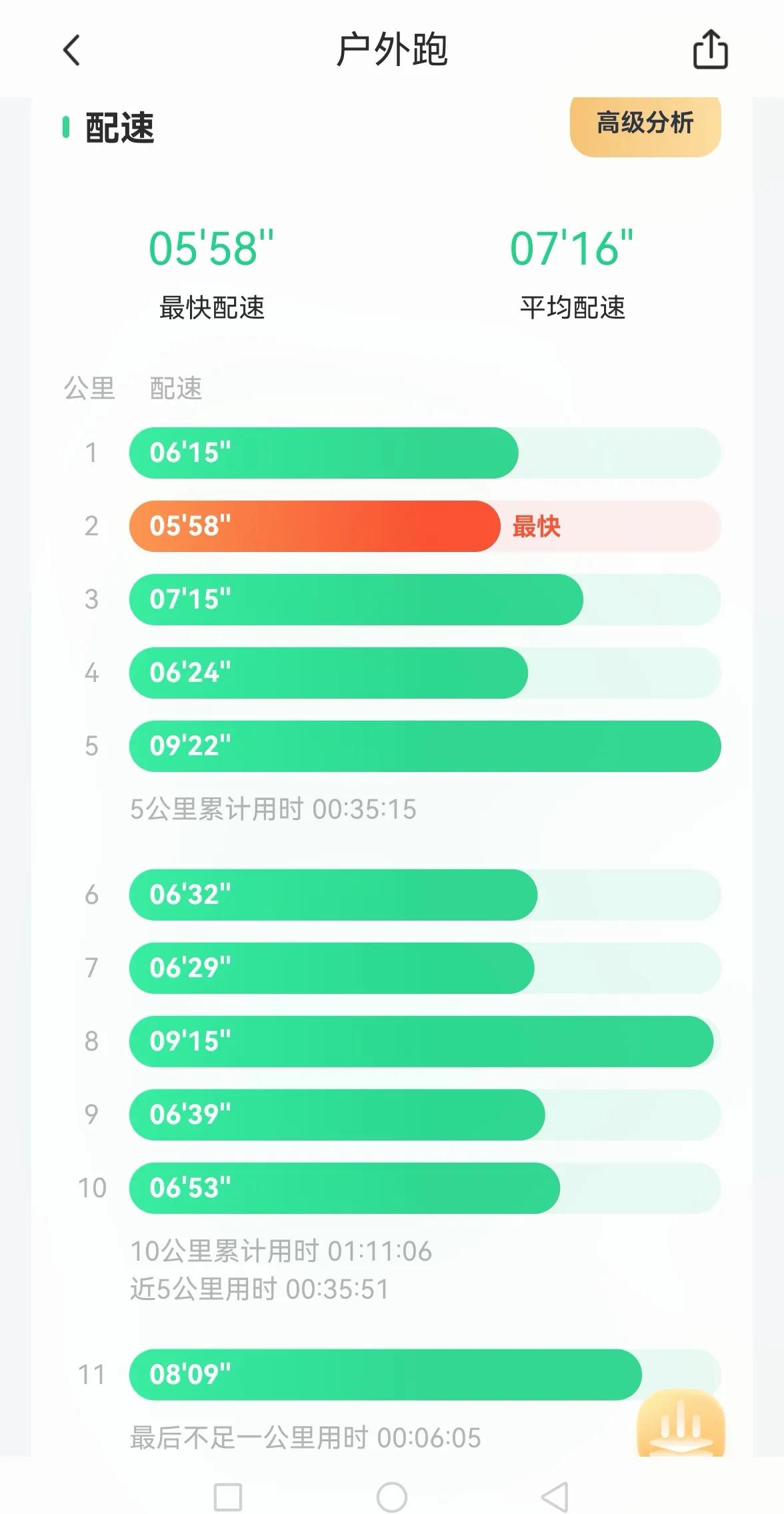
Task: Tap the back arrow icon
Action: coord(71,50)
